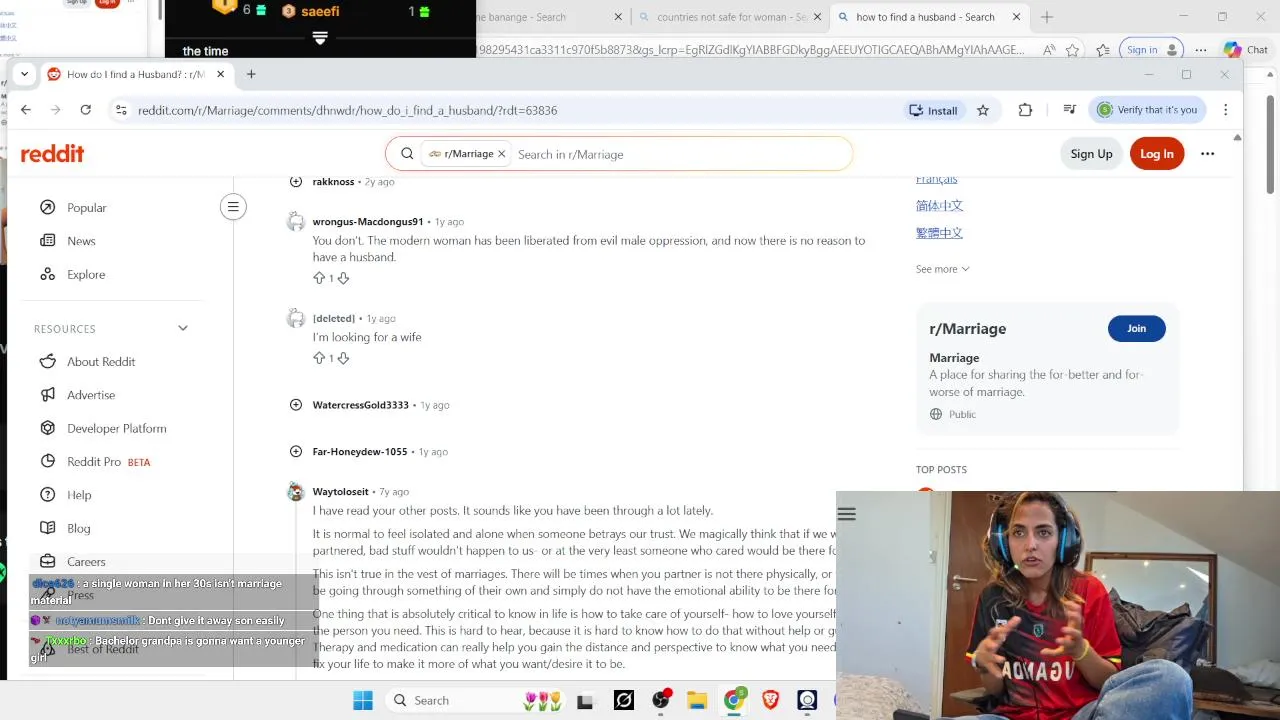
Task: Upvote the 'I'm looking for a wife' comment
Action: coord(319,358)
